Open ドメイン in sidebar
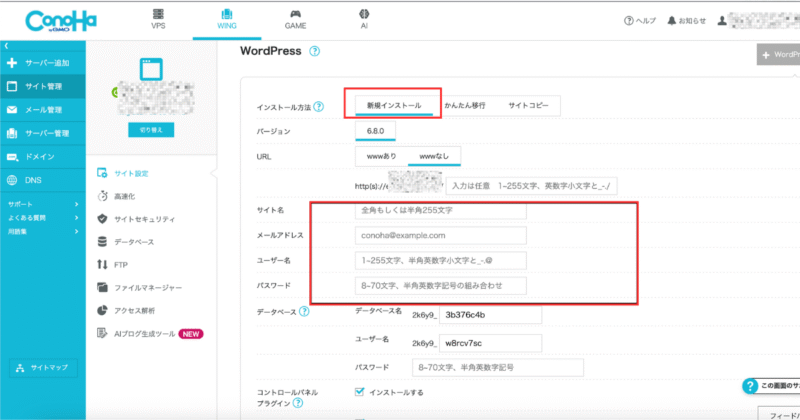Viewport: 800px width, 420px height. click(43, 157)
